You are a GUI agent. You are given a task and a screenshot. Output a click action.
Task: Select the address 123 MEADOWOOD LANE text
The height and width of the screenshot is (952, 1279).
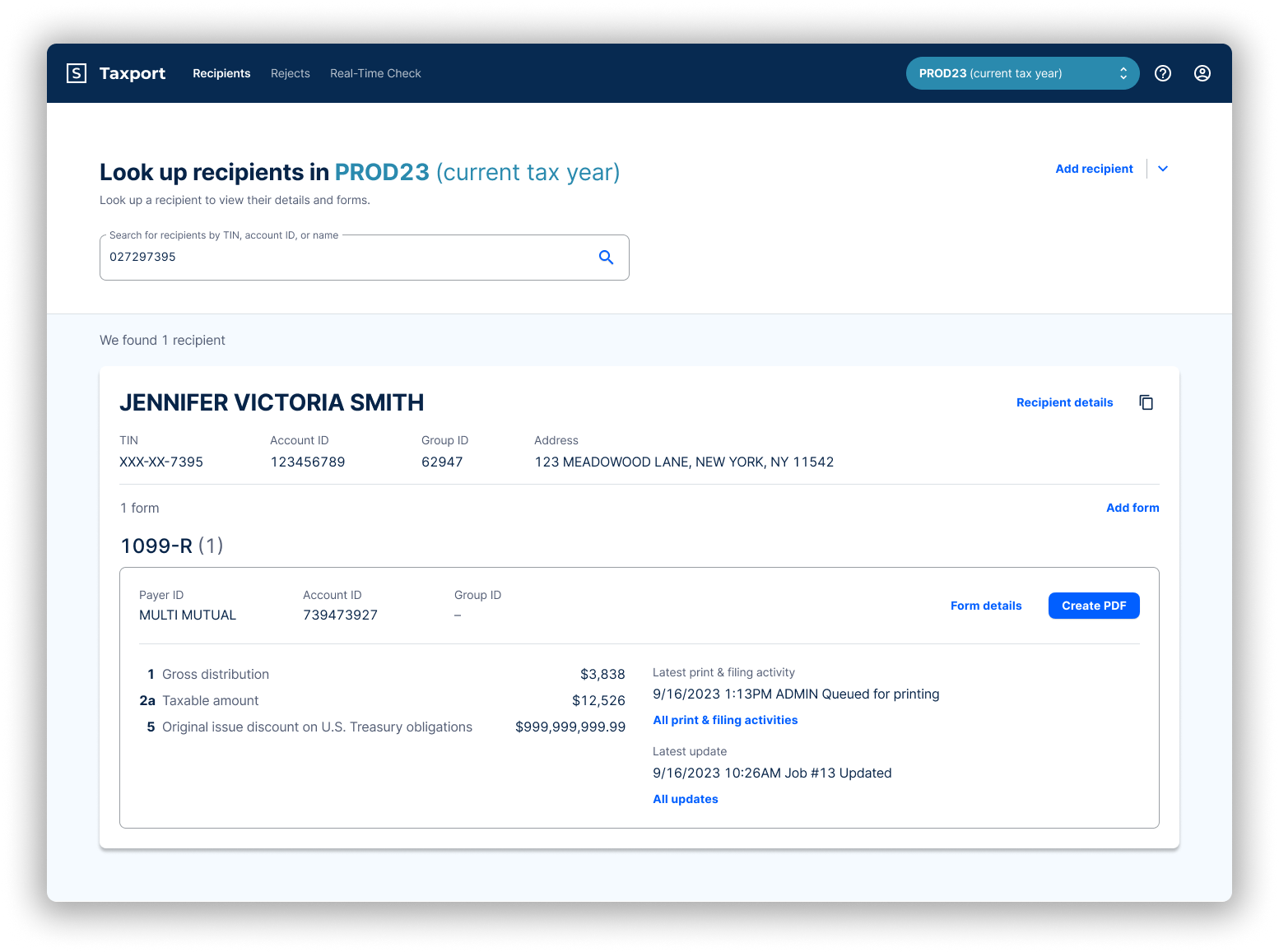684,462
